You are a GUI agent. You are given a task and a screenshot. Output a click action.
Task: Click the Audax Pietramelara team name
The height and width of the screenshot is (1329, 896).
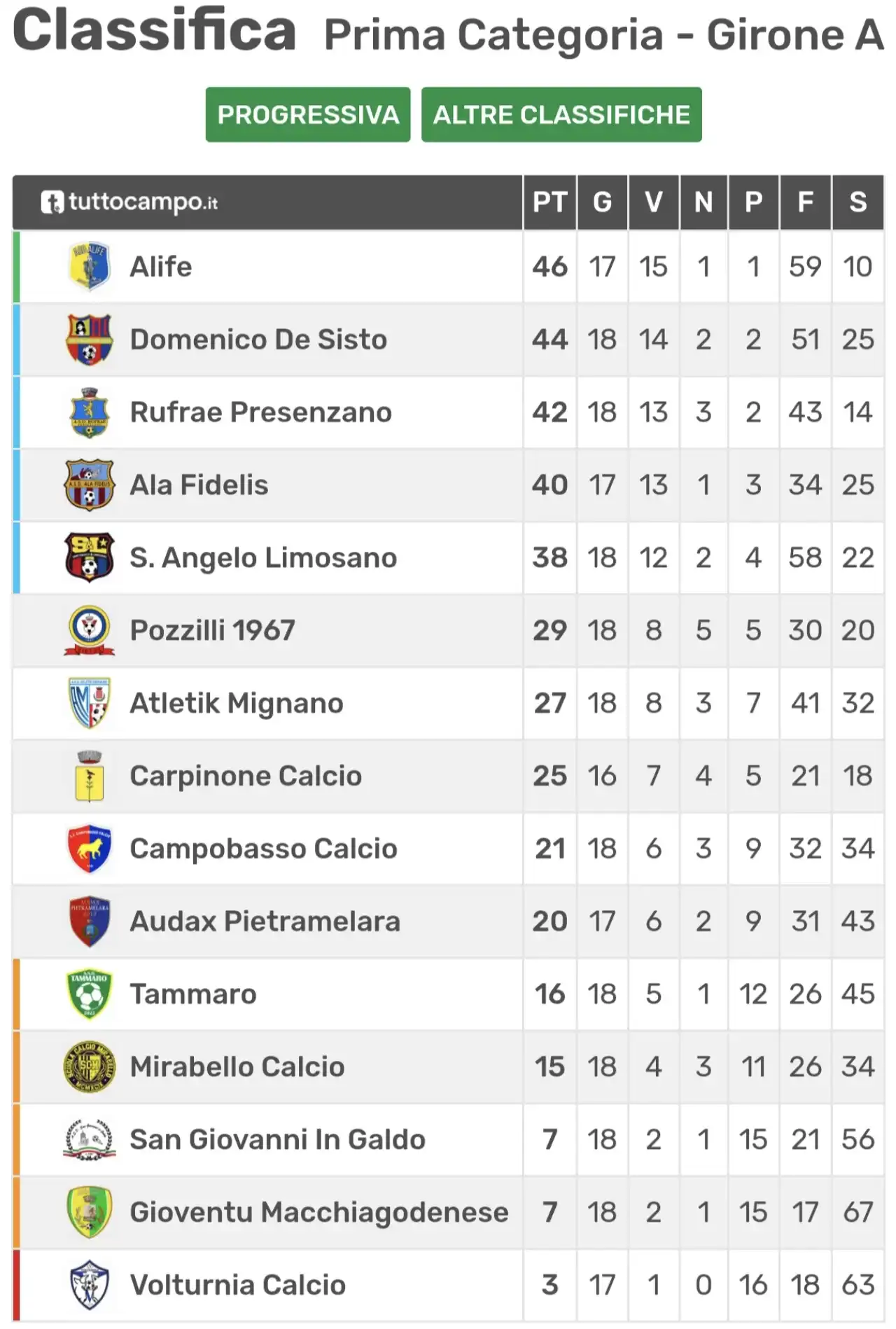(265, 921)
